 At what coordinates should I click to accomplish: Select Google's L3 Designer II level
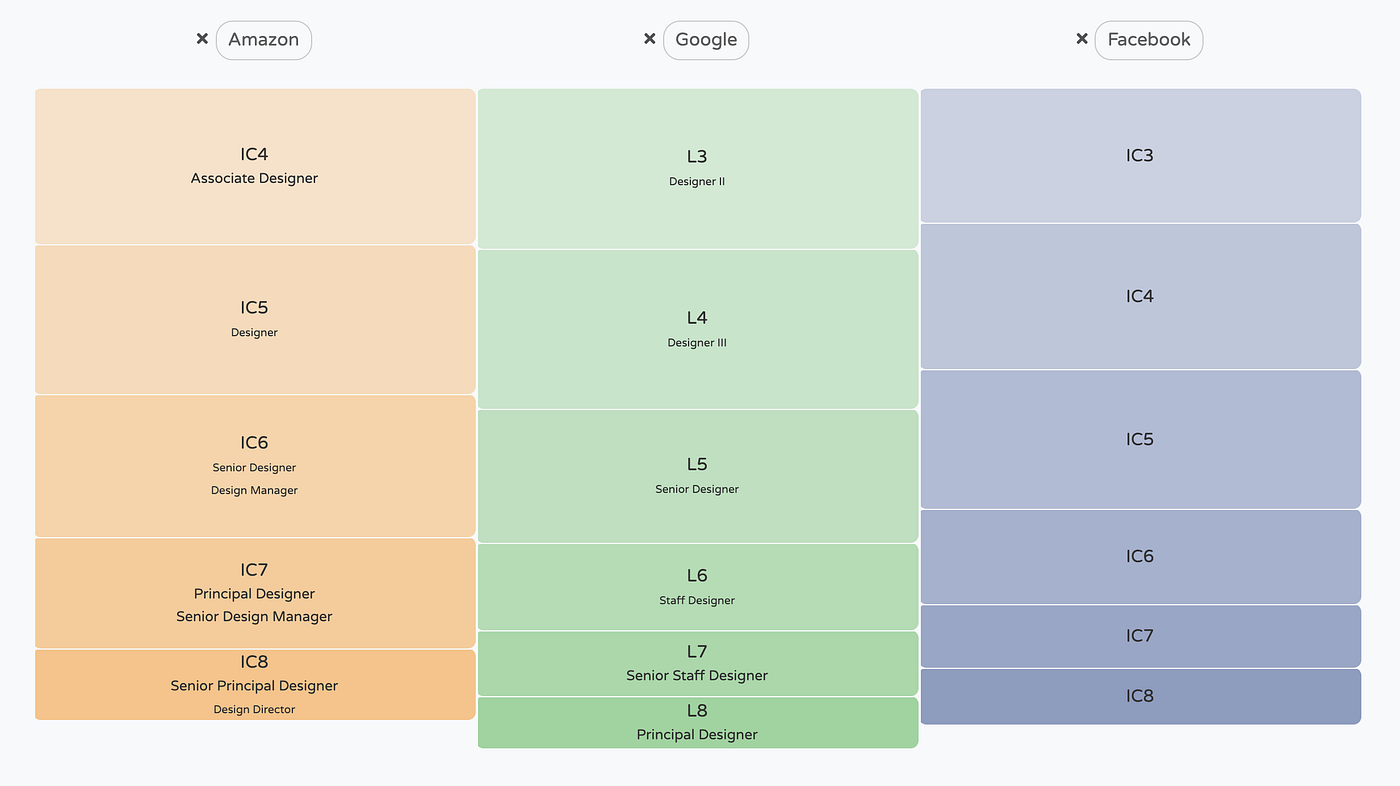click(697, 167)
